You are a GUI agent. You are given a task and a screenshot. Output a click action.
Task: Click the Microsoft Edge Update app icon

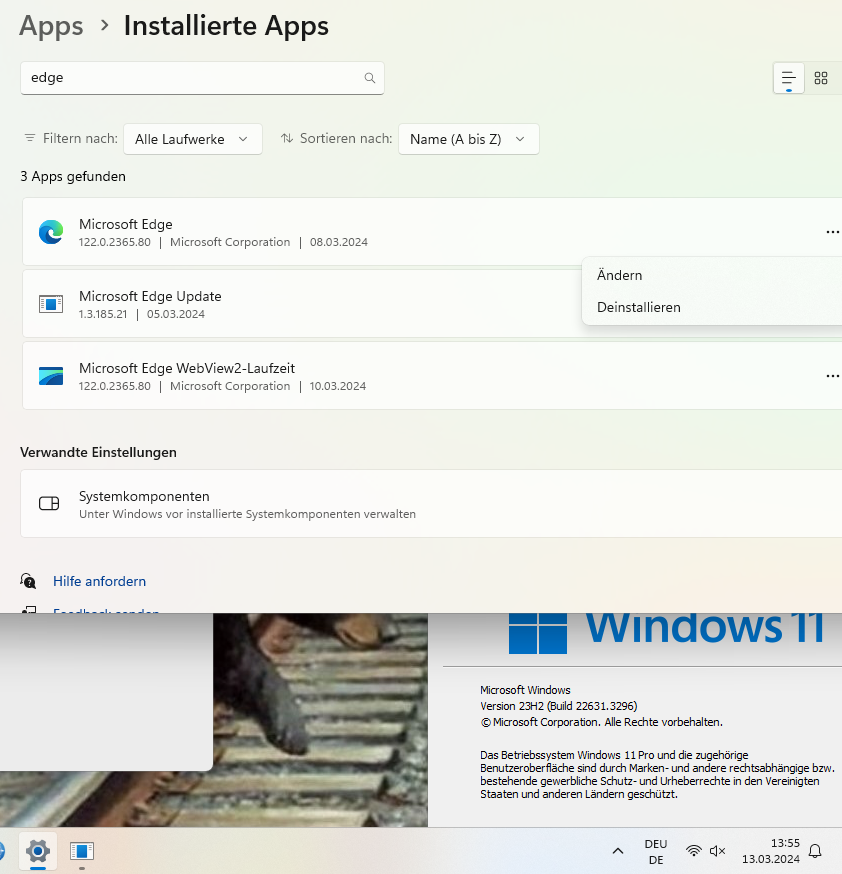tap(51, 304)
